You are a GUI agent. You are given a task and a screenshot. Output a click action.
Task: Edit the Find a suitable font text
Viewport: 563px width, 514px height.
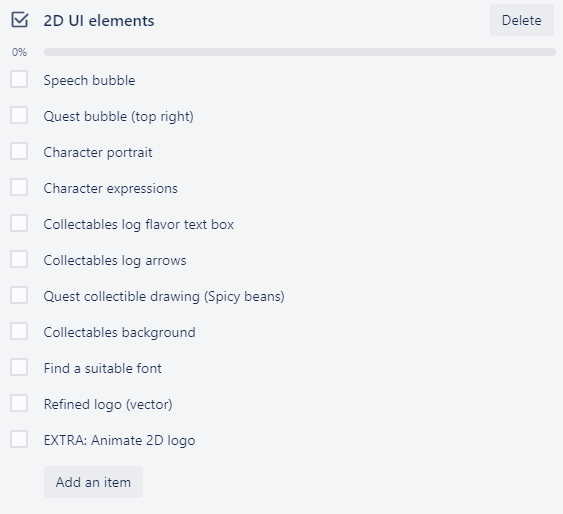coord(103,368)
